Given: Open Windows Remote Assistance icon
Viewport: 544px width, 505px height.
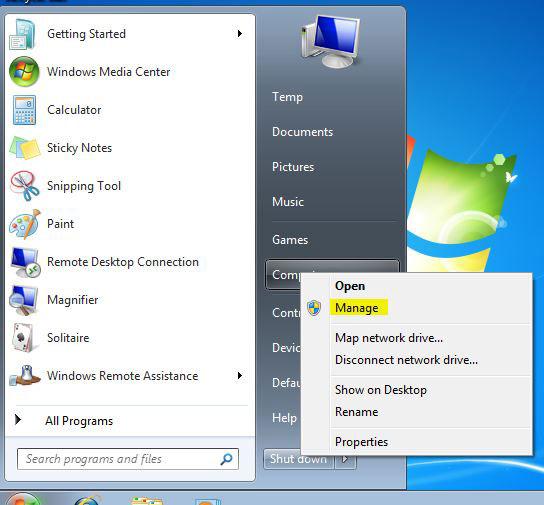Looking at the screenshot, I should [x=25, y=376].
